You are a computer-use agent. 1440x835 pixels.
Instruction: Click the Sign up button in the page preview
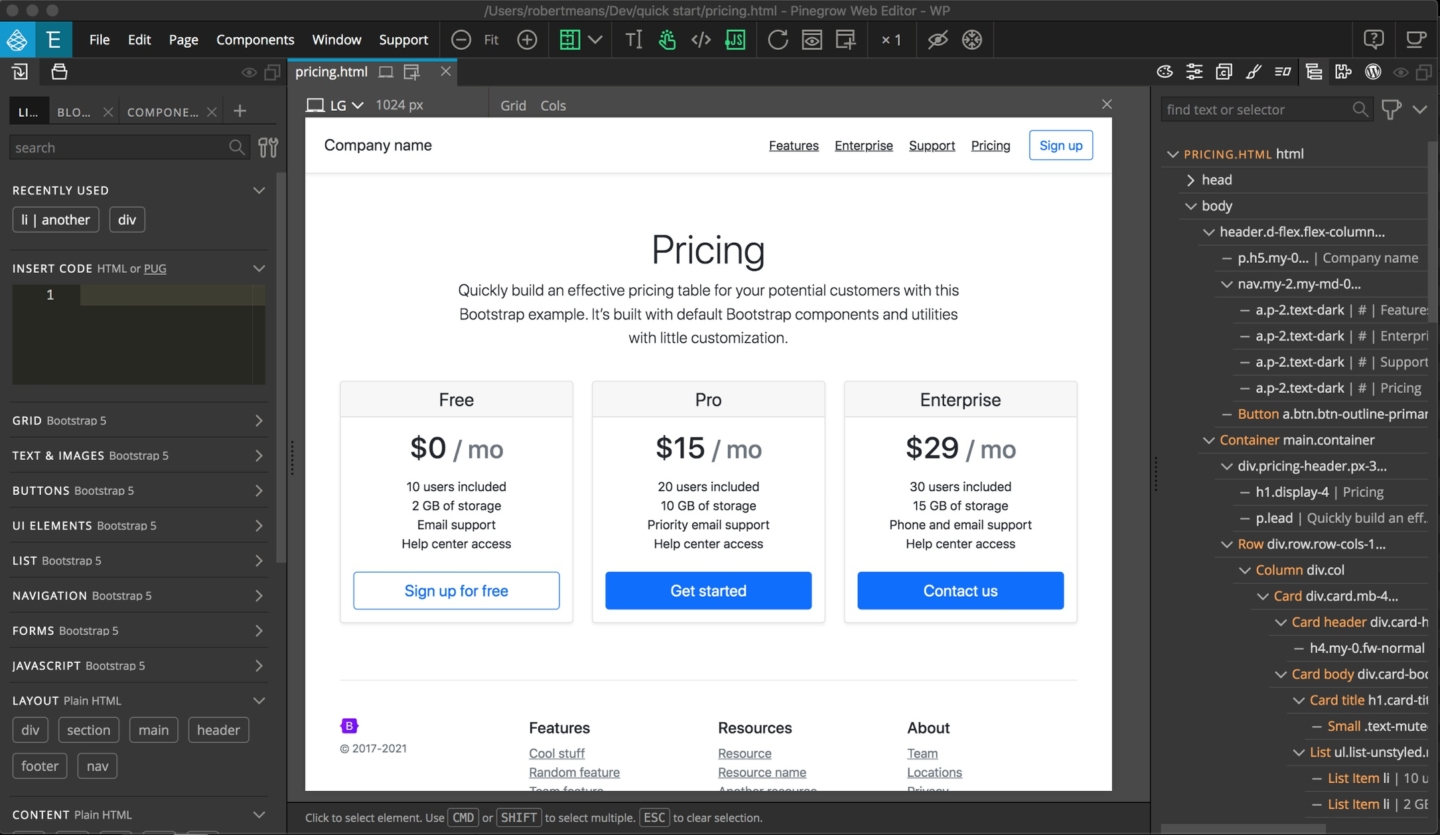[1060, 145]
